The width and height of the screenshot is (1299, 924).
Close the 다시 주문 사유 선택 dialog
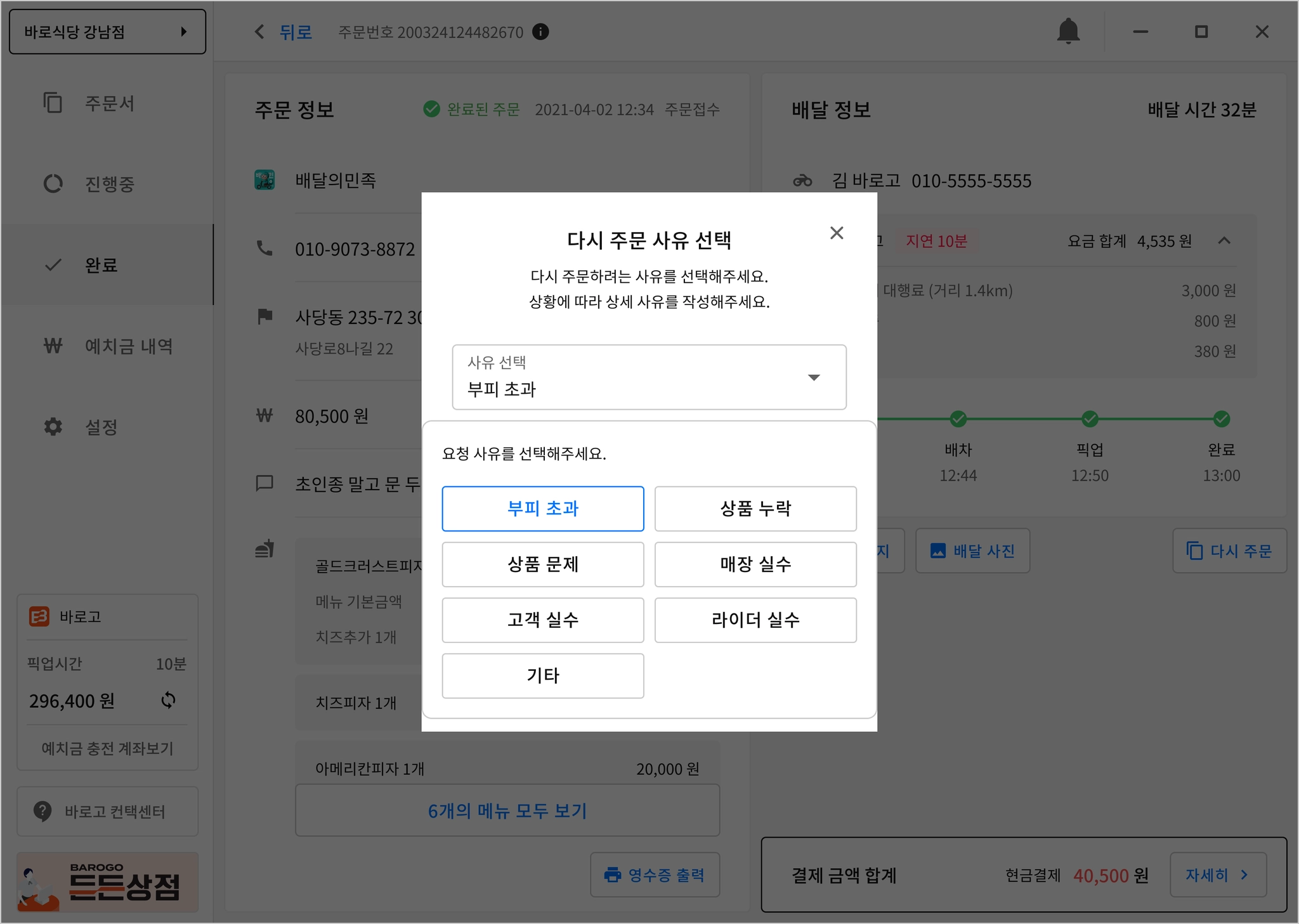837,233
